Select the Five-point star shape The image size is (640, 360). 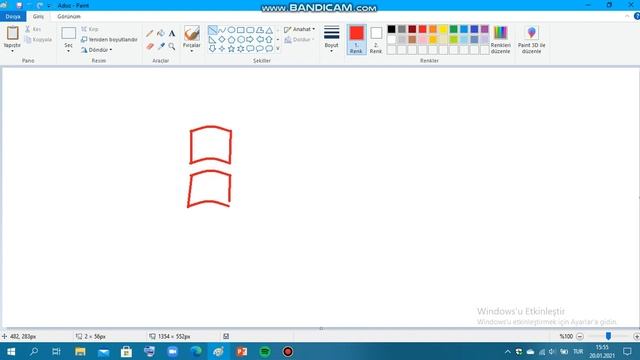click(231, 49)
